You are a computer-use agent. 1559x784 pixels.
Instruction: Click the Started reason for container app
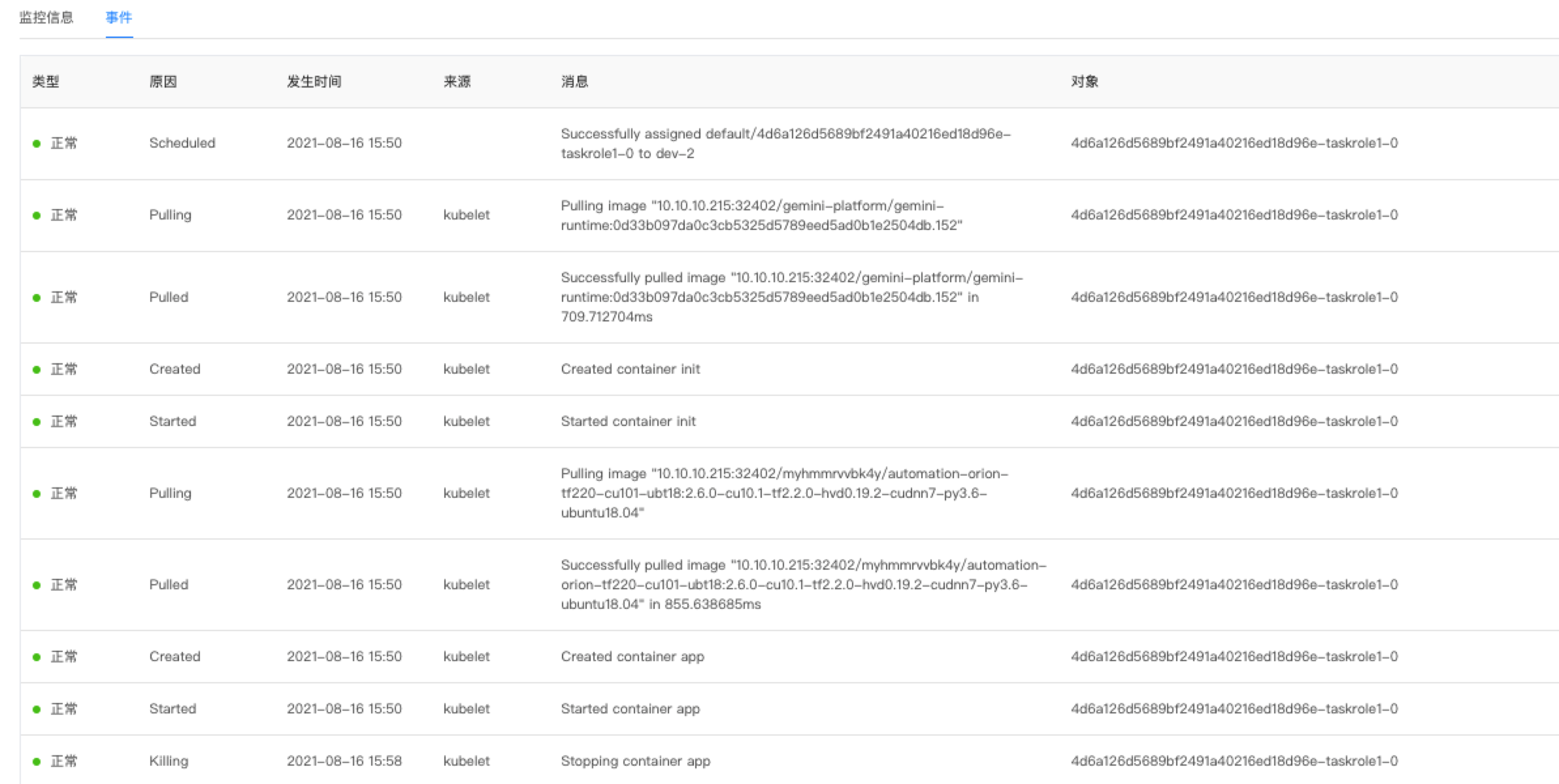172,709
